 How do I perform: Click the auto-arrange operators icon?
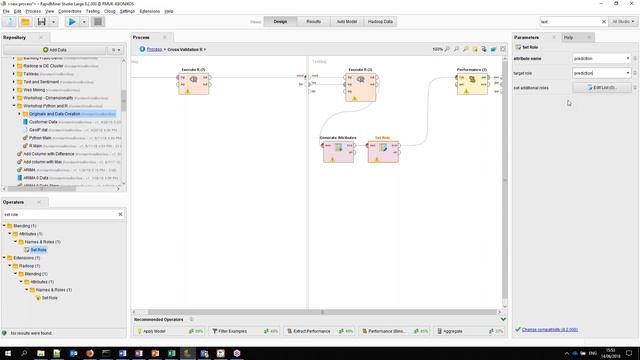[484, 49]
